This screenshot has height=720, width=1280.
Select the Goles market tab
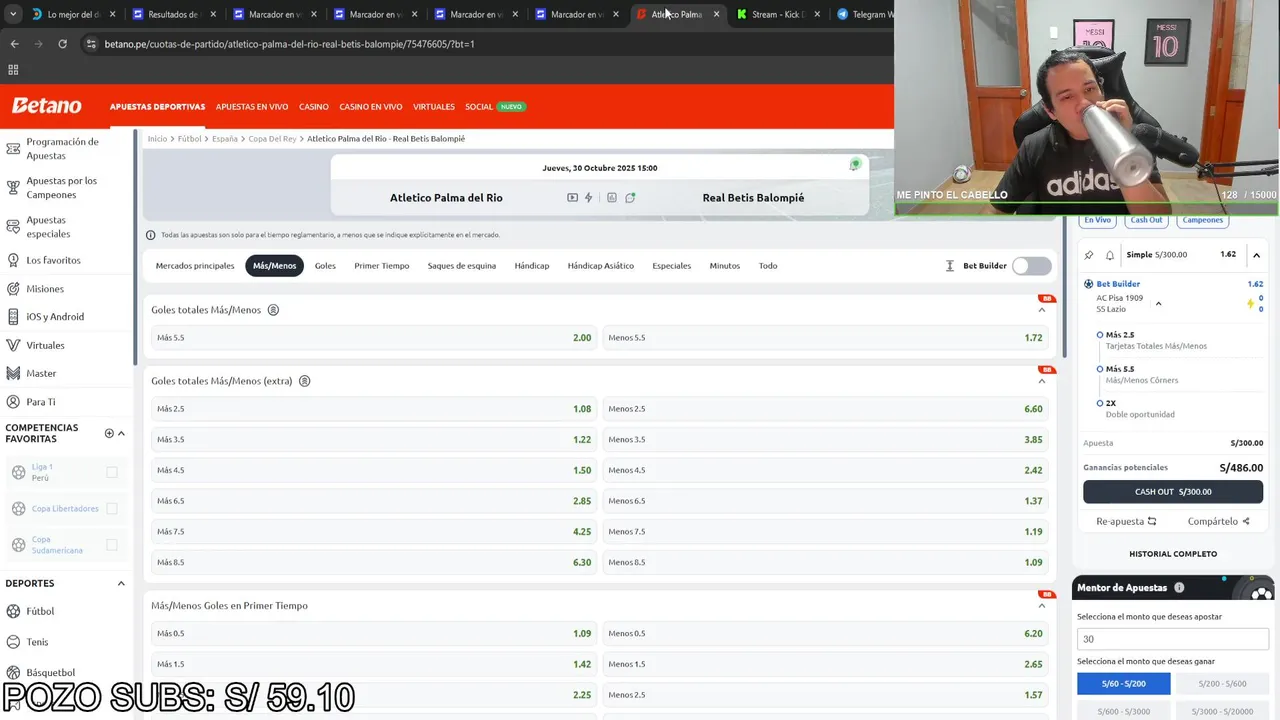[x=325, y=266]
